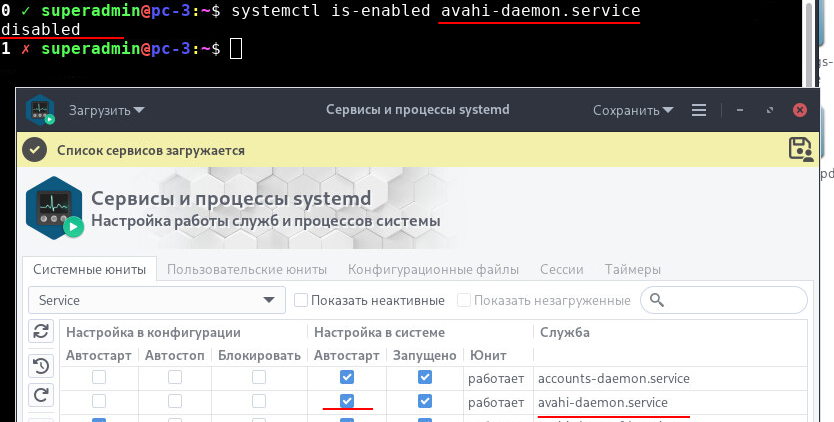
Task: Open the Загрузить dropdown menu
Action: 106,111
